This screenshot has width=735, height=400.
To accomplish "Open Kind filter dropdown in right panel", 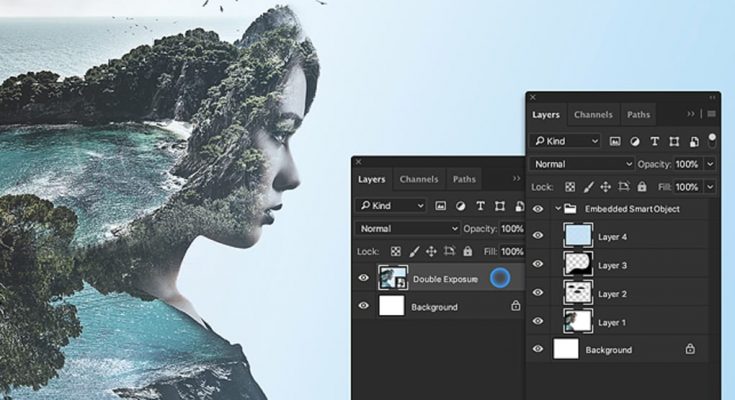I will (565, 141).
